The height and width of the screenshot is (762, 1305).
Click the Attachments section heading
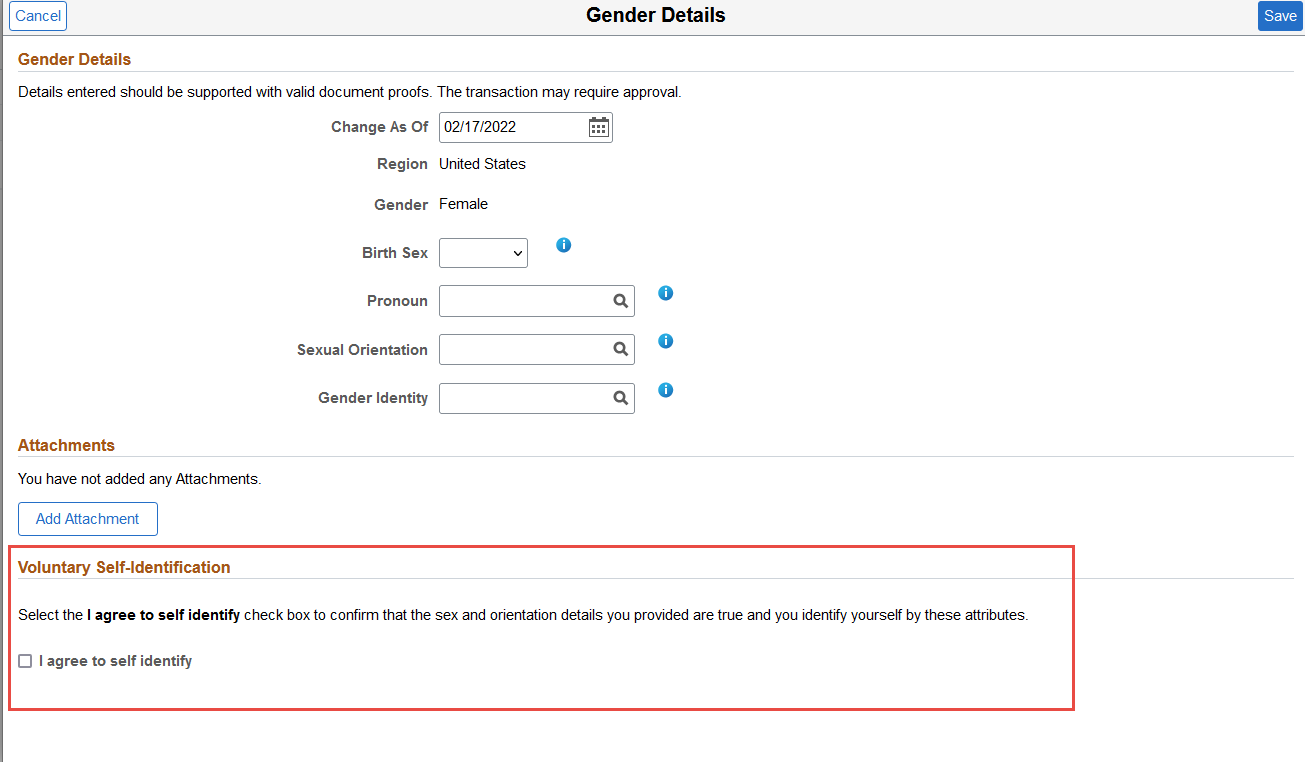(x=66, y=445)
